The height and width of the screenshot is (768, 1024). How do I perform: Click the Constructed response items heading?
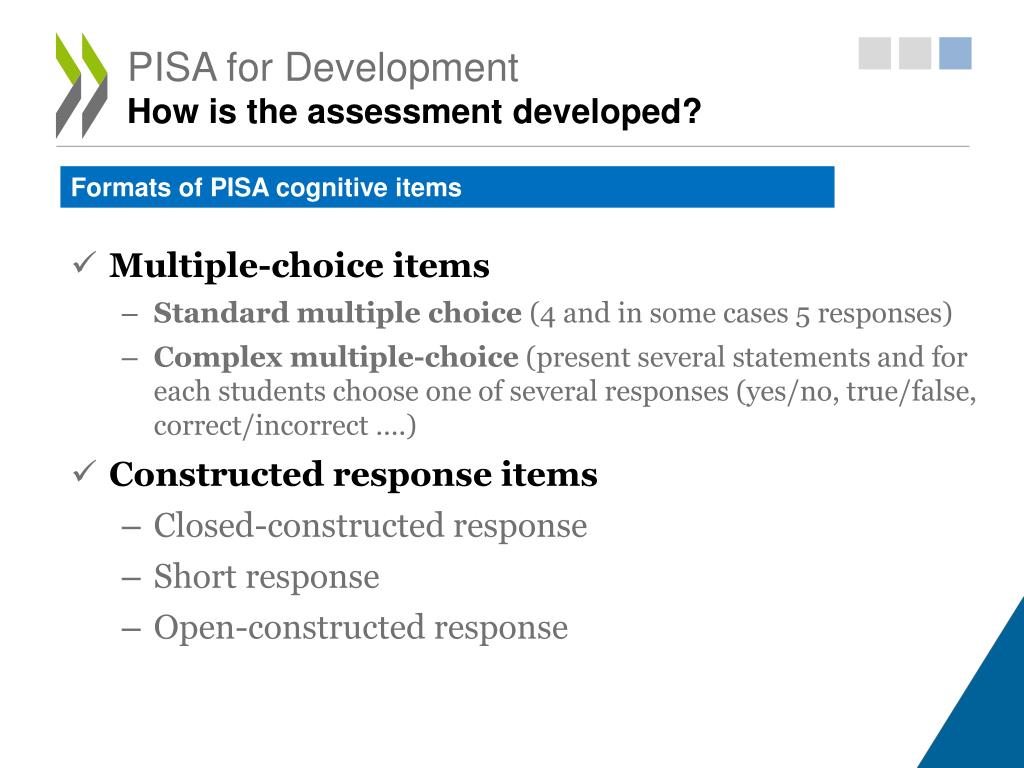coord(353,474)
